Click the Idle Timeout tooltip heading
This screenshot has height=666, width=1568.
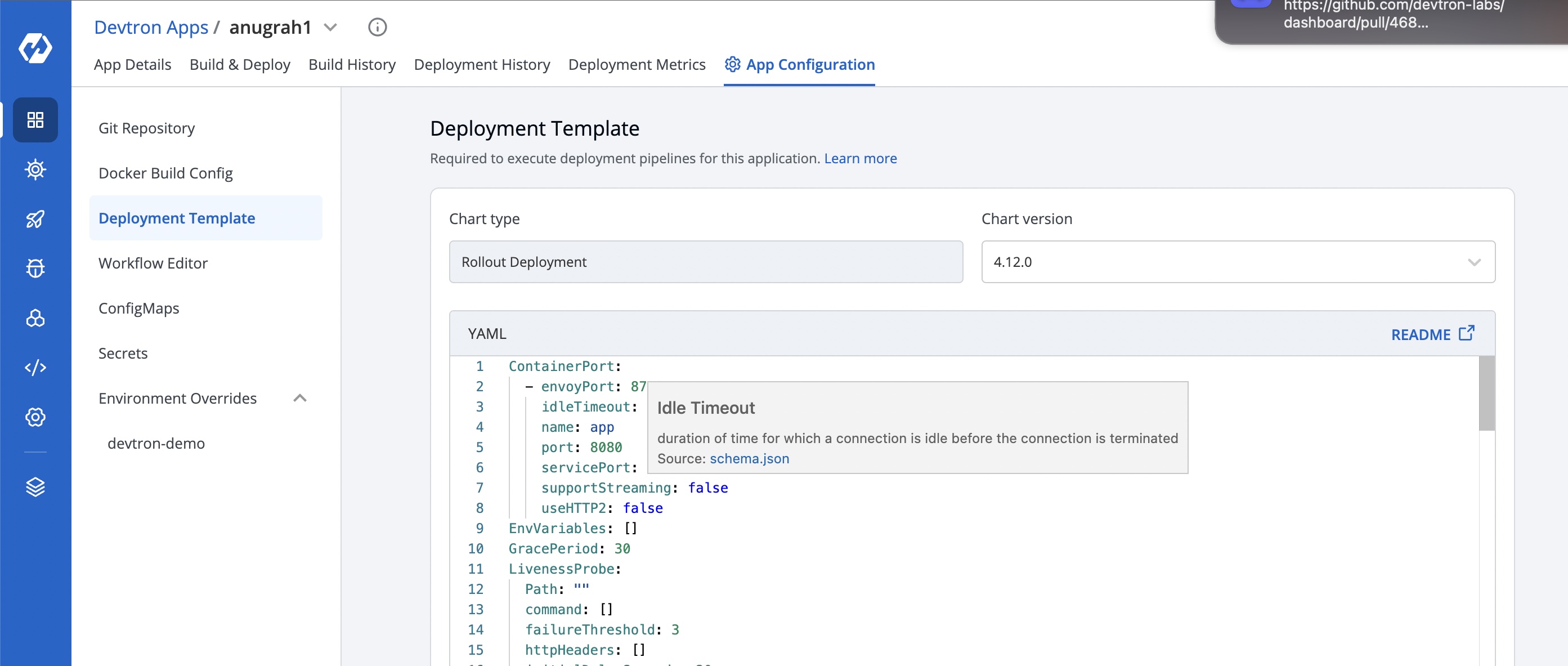(705, 408)
